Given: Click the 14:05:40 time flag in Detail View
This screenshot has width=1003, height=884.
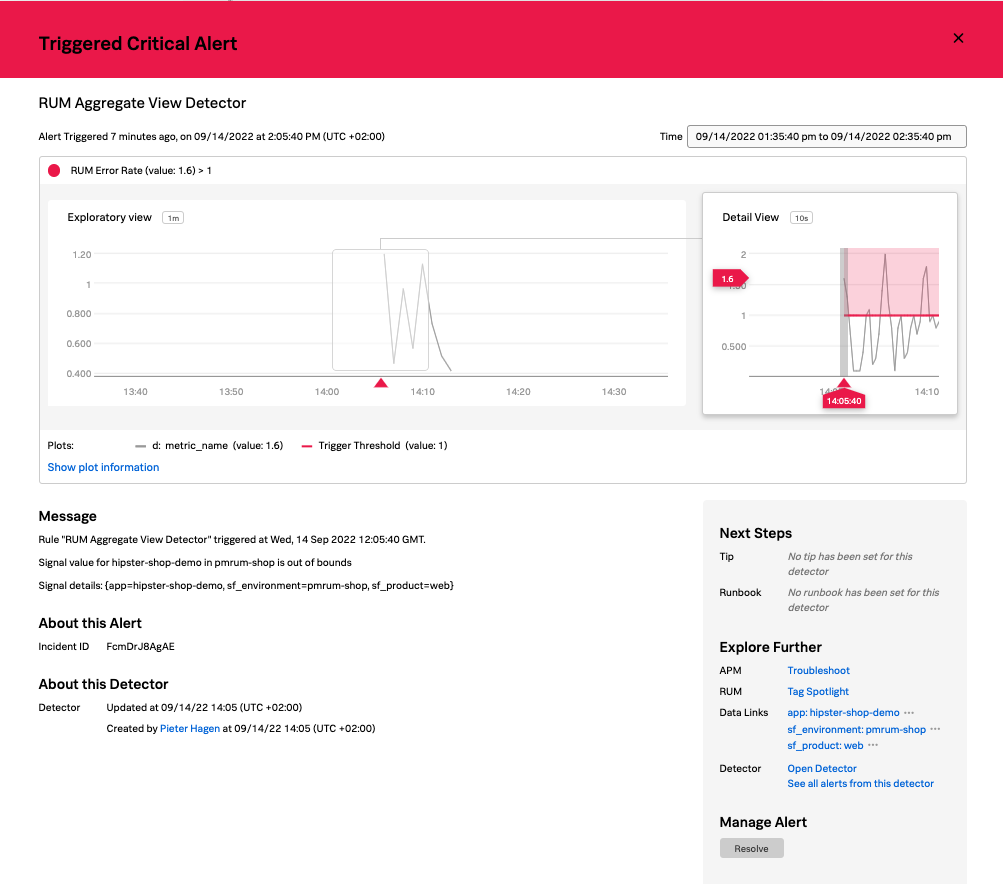Looking at the screenshot, I should tap(843, 400).
